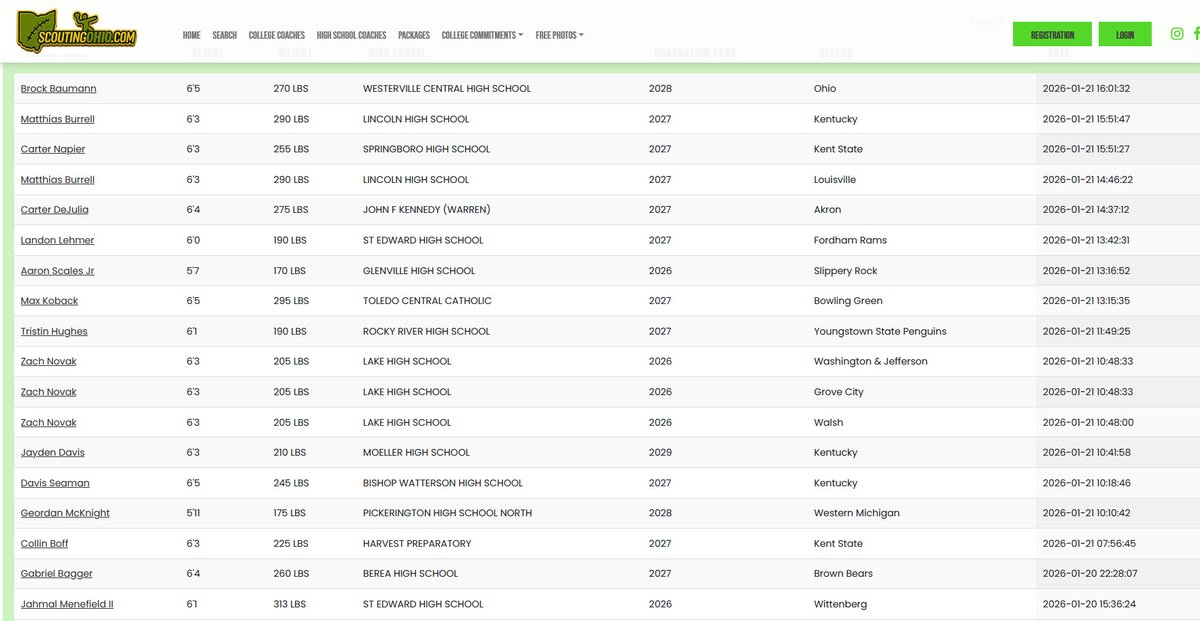The width and height of the screenshot is (1200, 621).
Task: Go to the Home menu item
Action: click(x=192, y=35)
